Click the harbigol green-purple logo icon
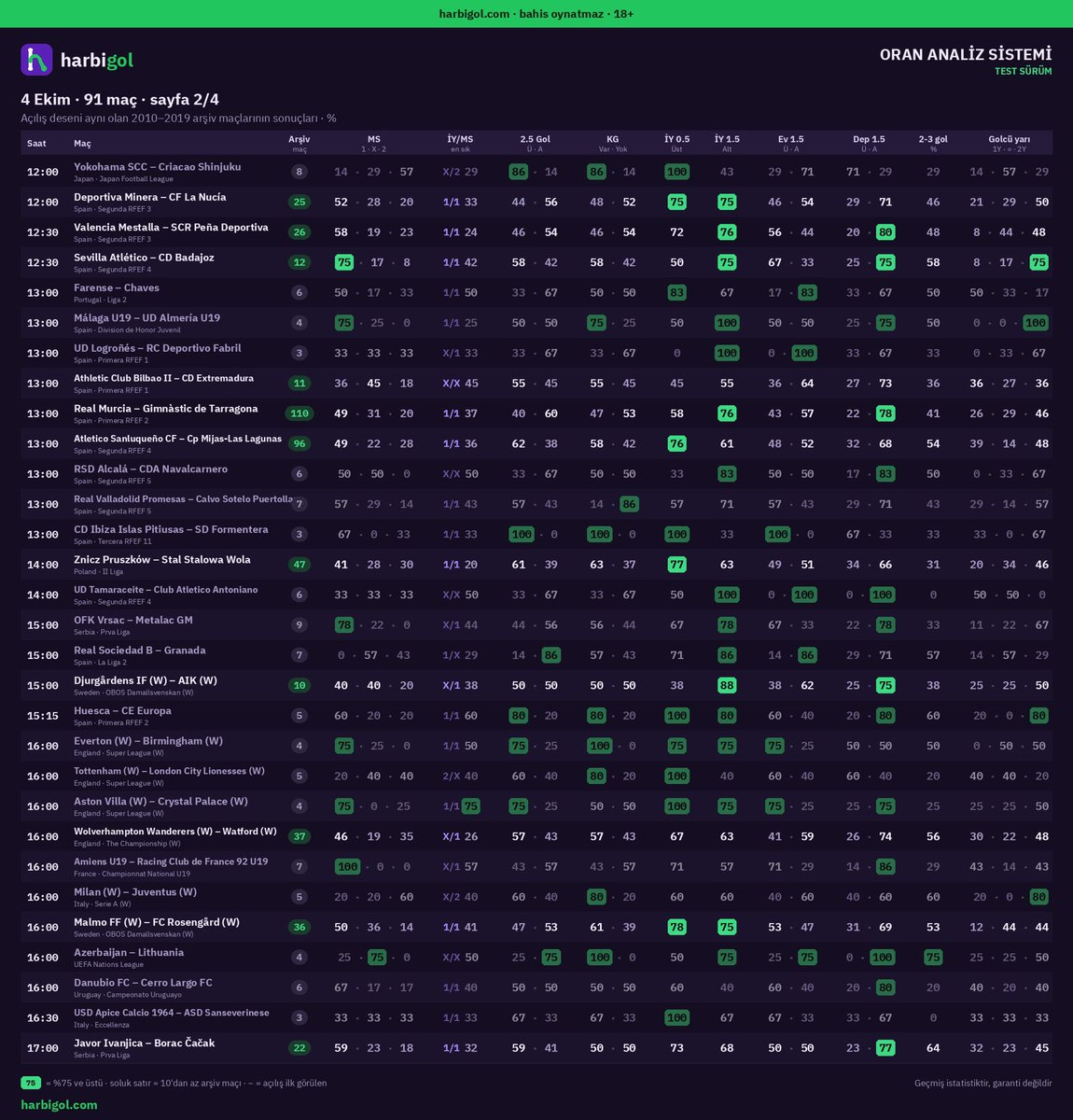The width and height of the screenshot is (1073, 1120). click(36, 60)
